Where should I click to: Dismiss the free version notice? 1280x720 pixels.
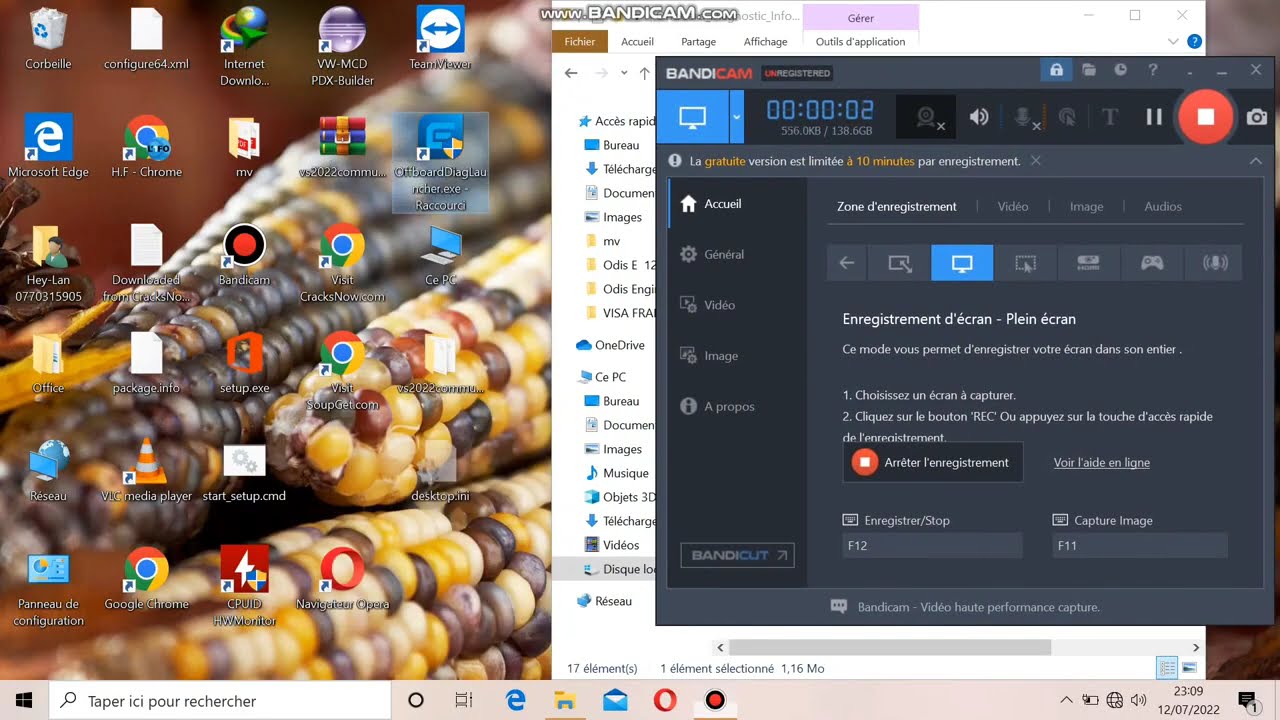point(1036,160)
